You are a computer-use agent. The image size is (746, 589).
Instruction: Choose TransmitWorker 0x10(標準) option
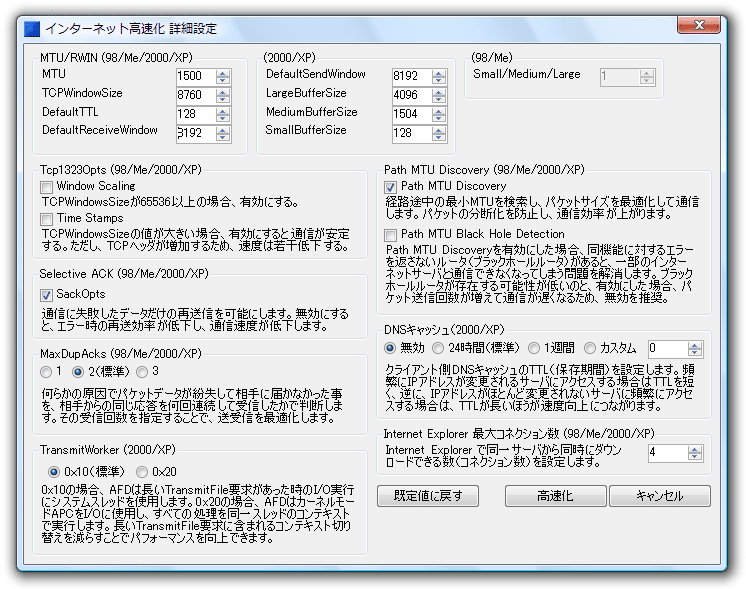54,472
